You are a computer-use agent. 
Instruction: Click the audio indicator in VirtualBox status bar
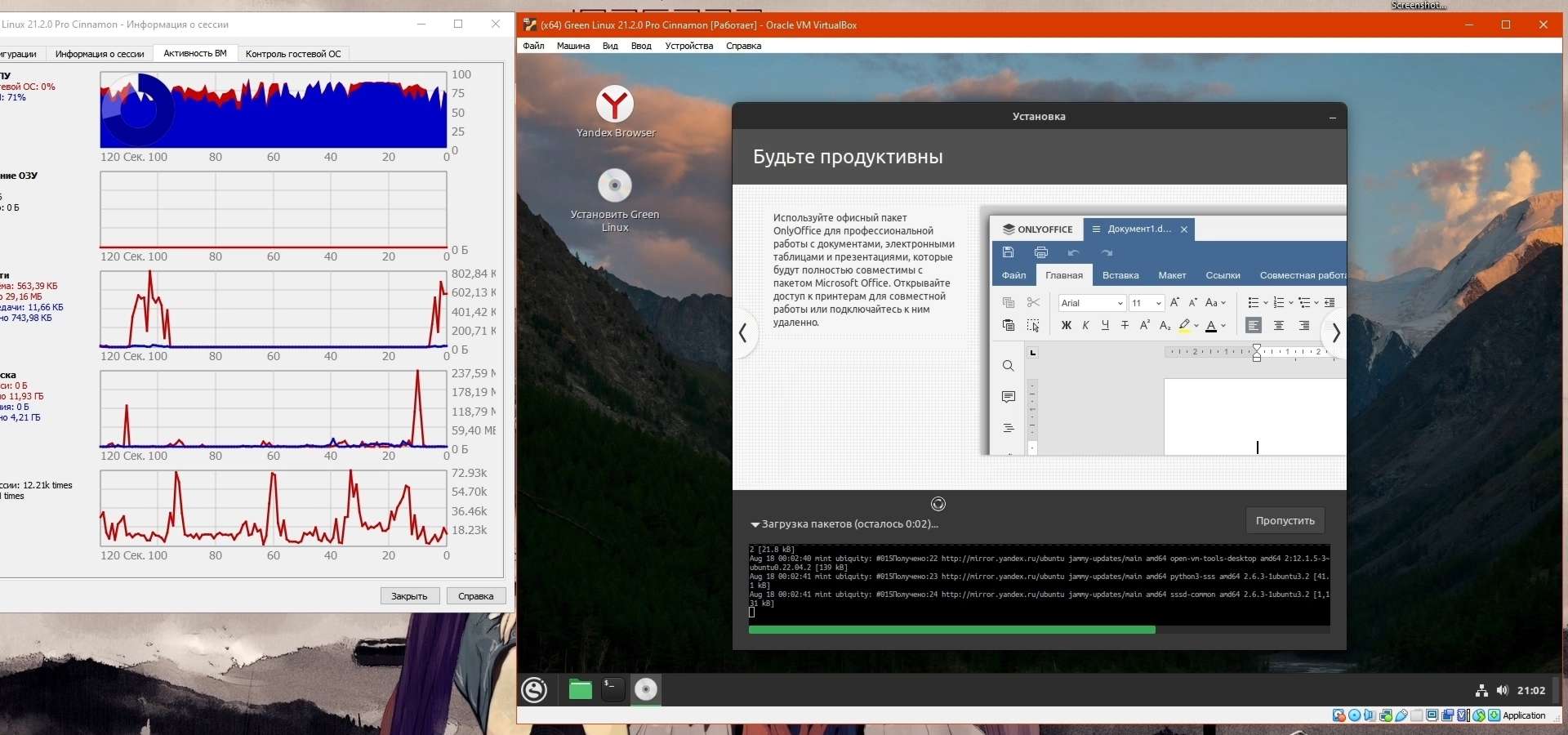point(1370,715)
